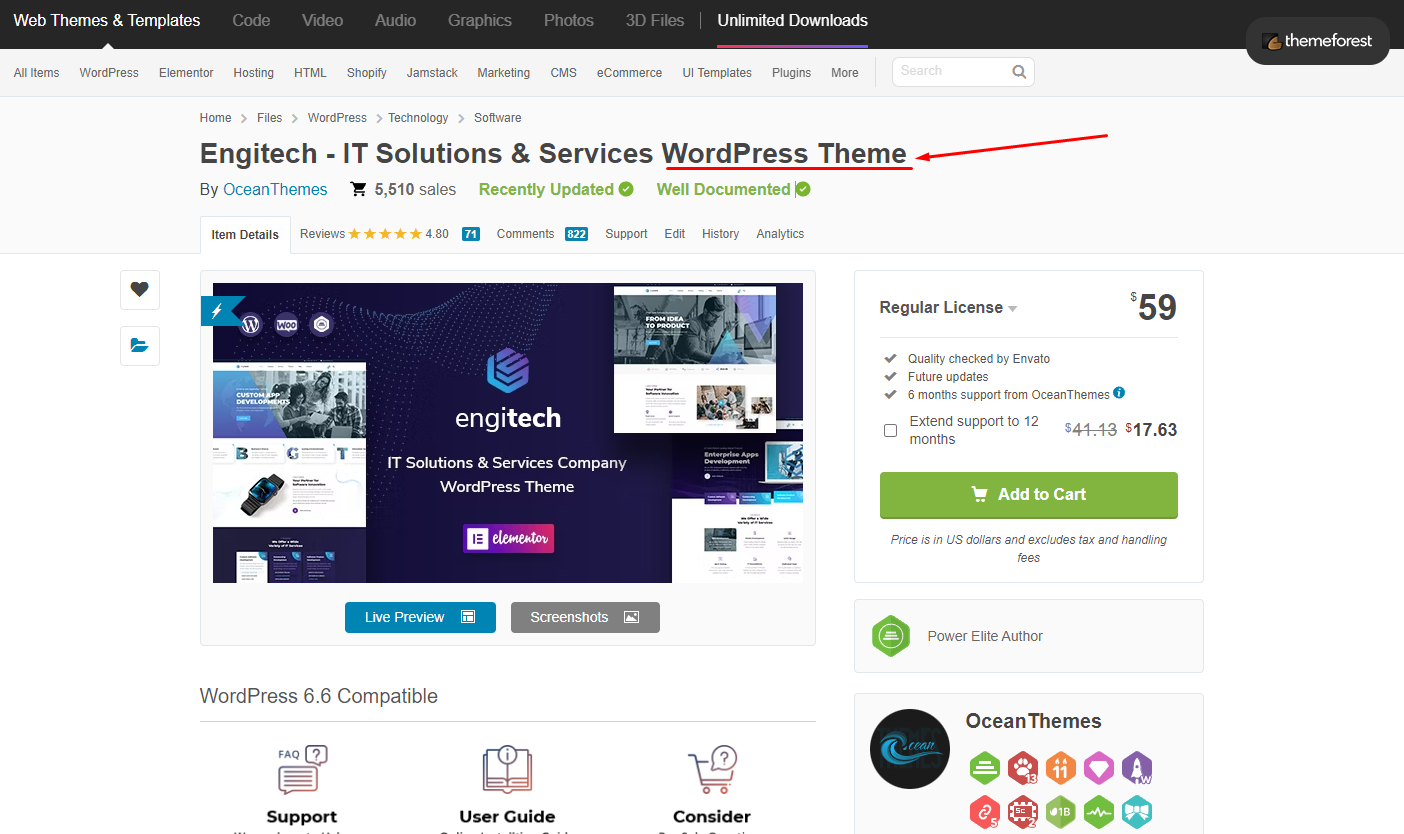This screenshot has width=1404, height=834.
Task: Add item to favorites with the heart icon
Action: pos(140,290)
